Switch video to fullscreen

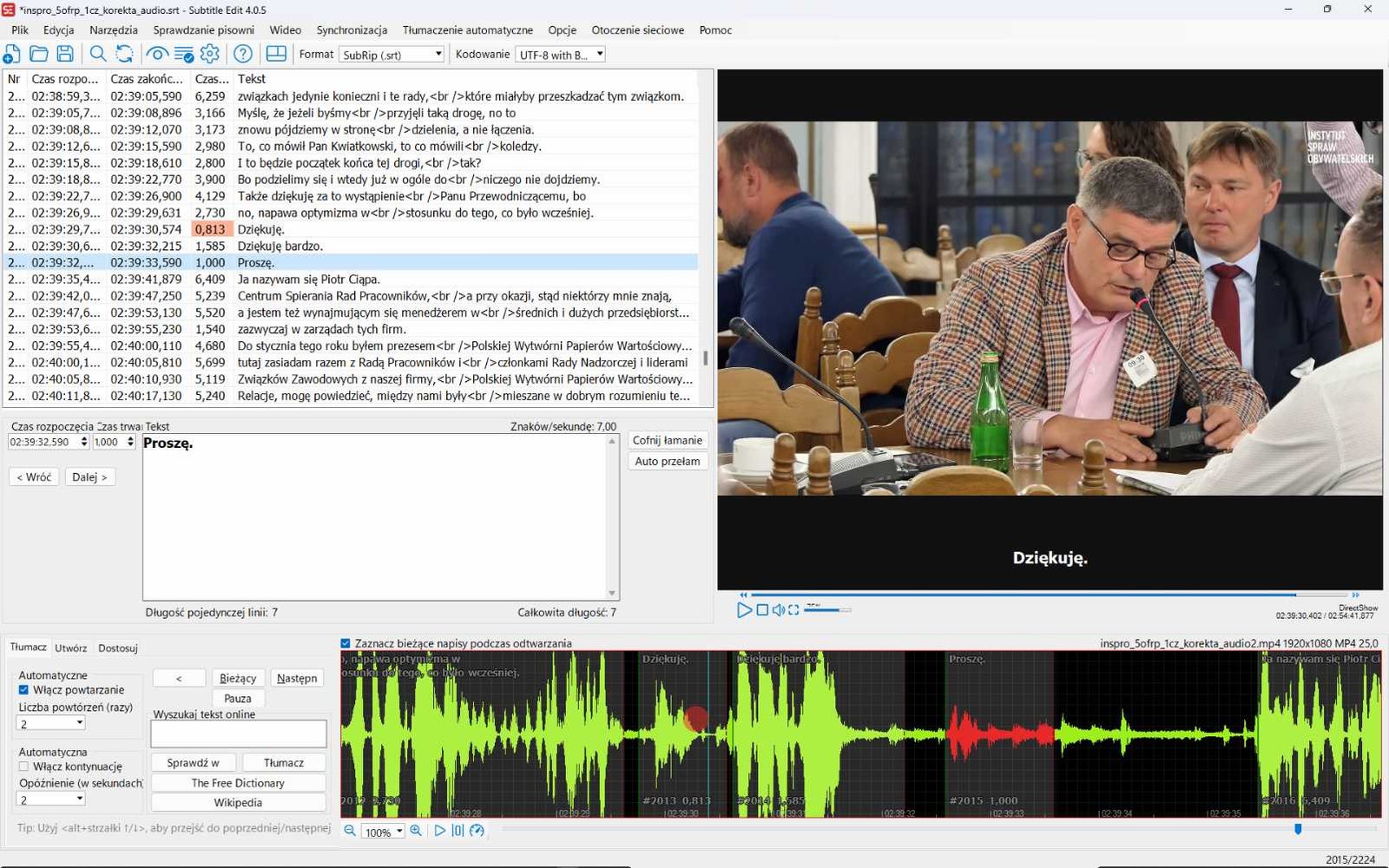pos(793,610)
